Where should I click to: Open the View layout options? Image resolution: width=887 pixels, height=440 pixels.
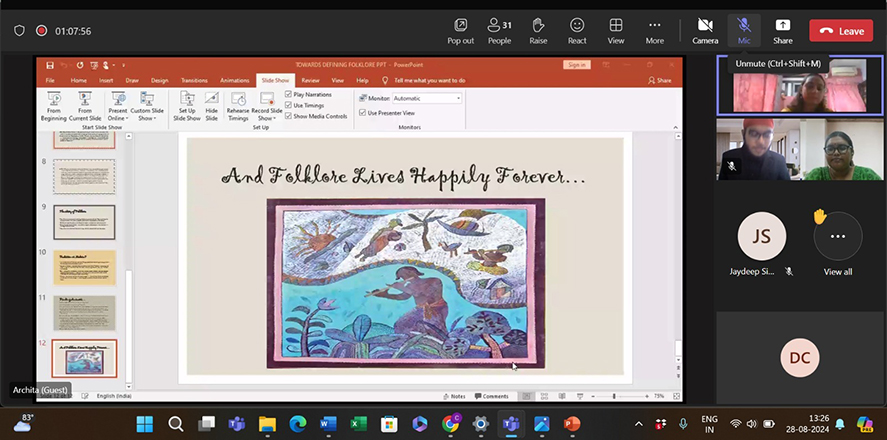click(615, 31)
